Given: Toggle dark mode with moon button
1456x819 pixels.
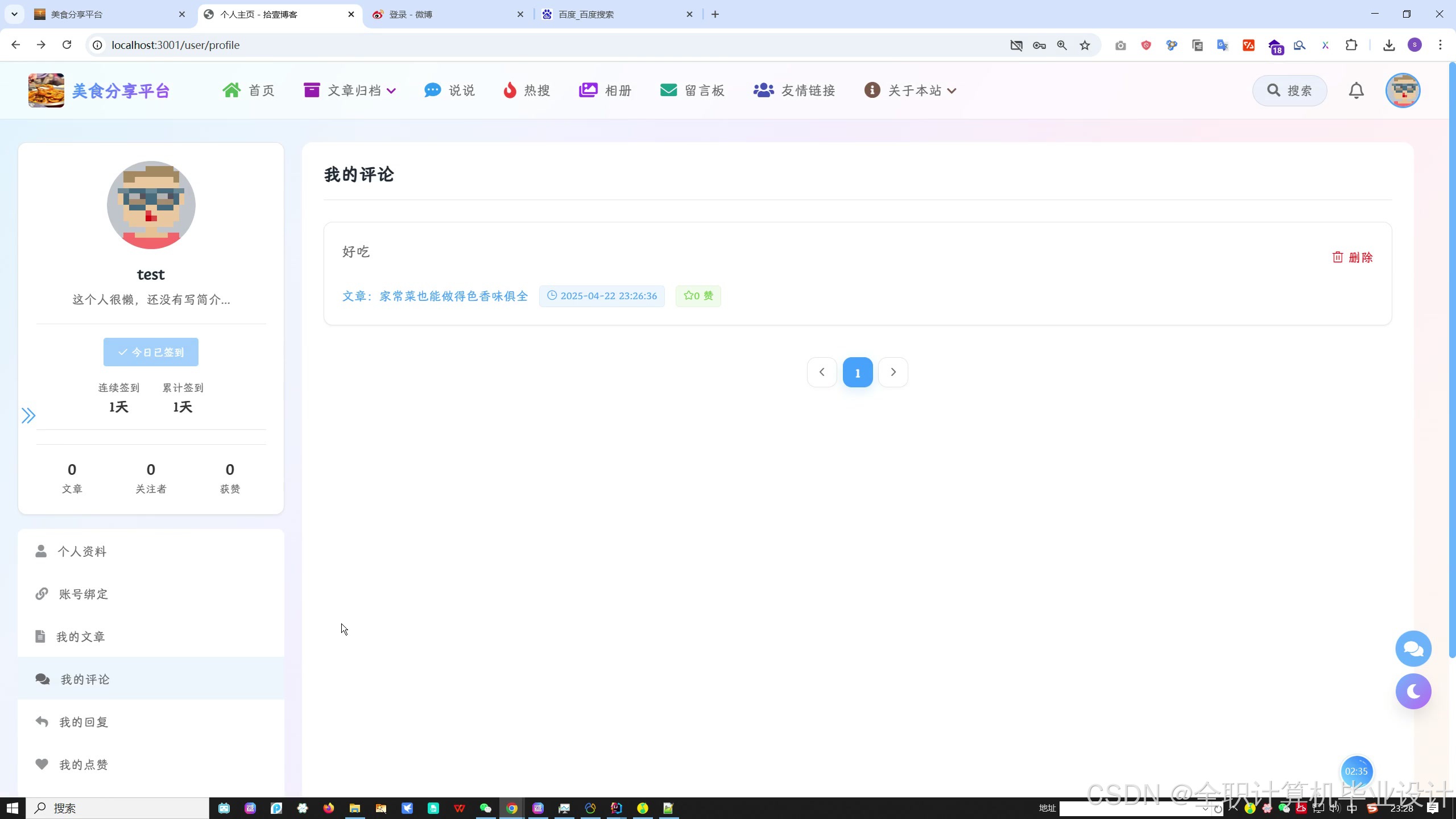Looking at the screenshot, I should point(1413,691).
